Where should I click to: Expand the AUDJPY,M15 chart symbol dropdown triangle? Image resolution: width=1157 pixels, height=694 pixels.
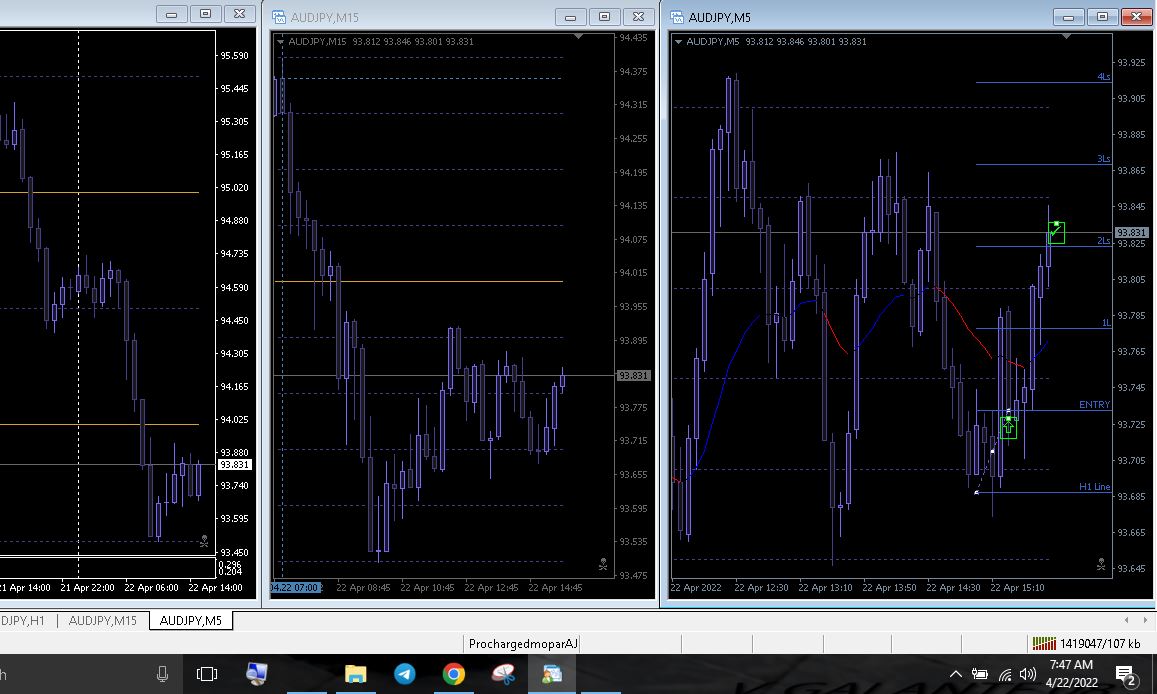point(280,42)
